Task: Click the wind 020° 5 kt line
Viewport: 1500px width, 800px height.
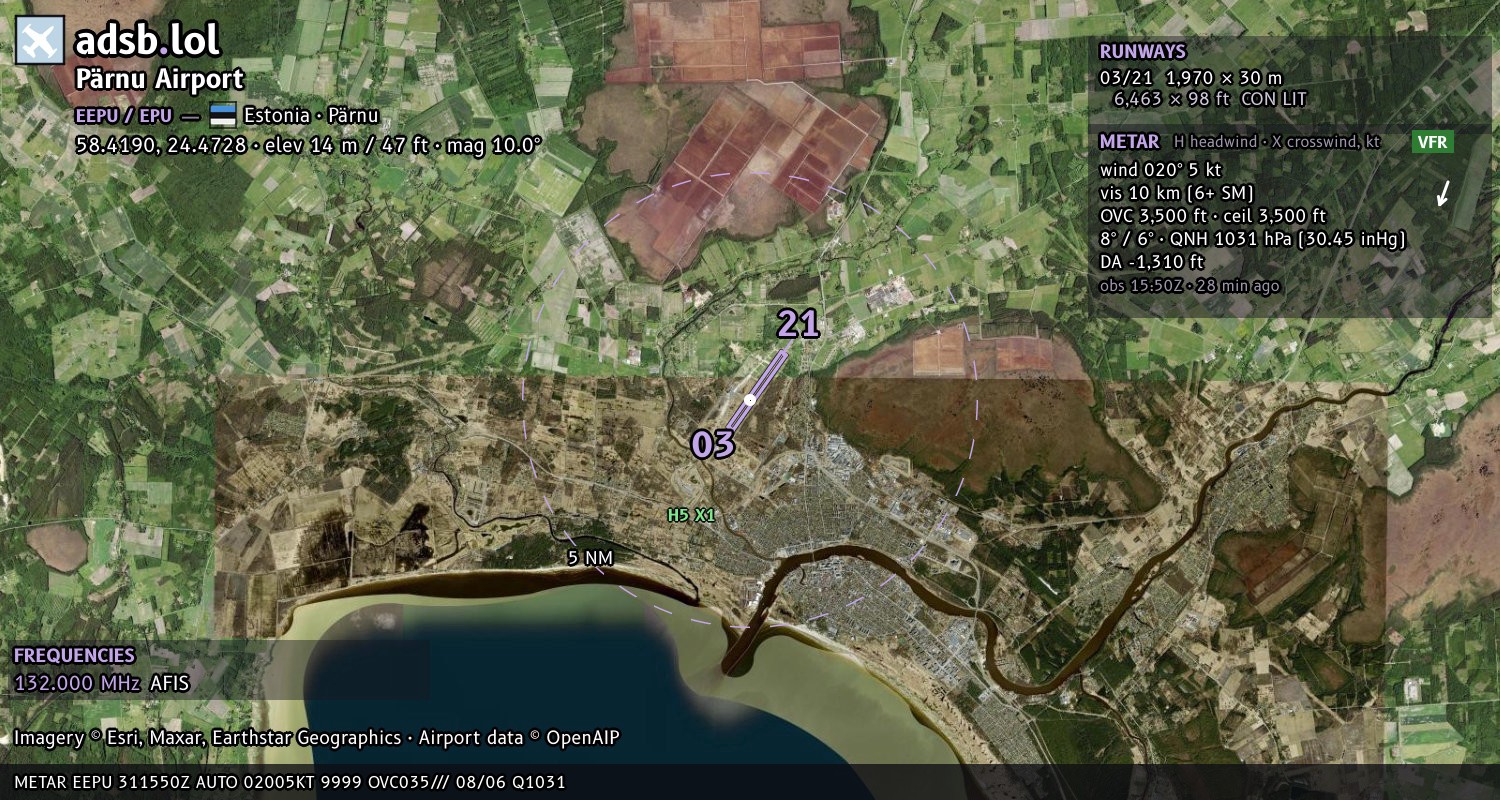Action: click(x=1160, y=169)
